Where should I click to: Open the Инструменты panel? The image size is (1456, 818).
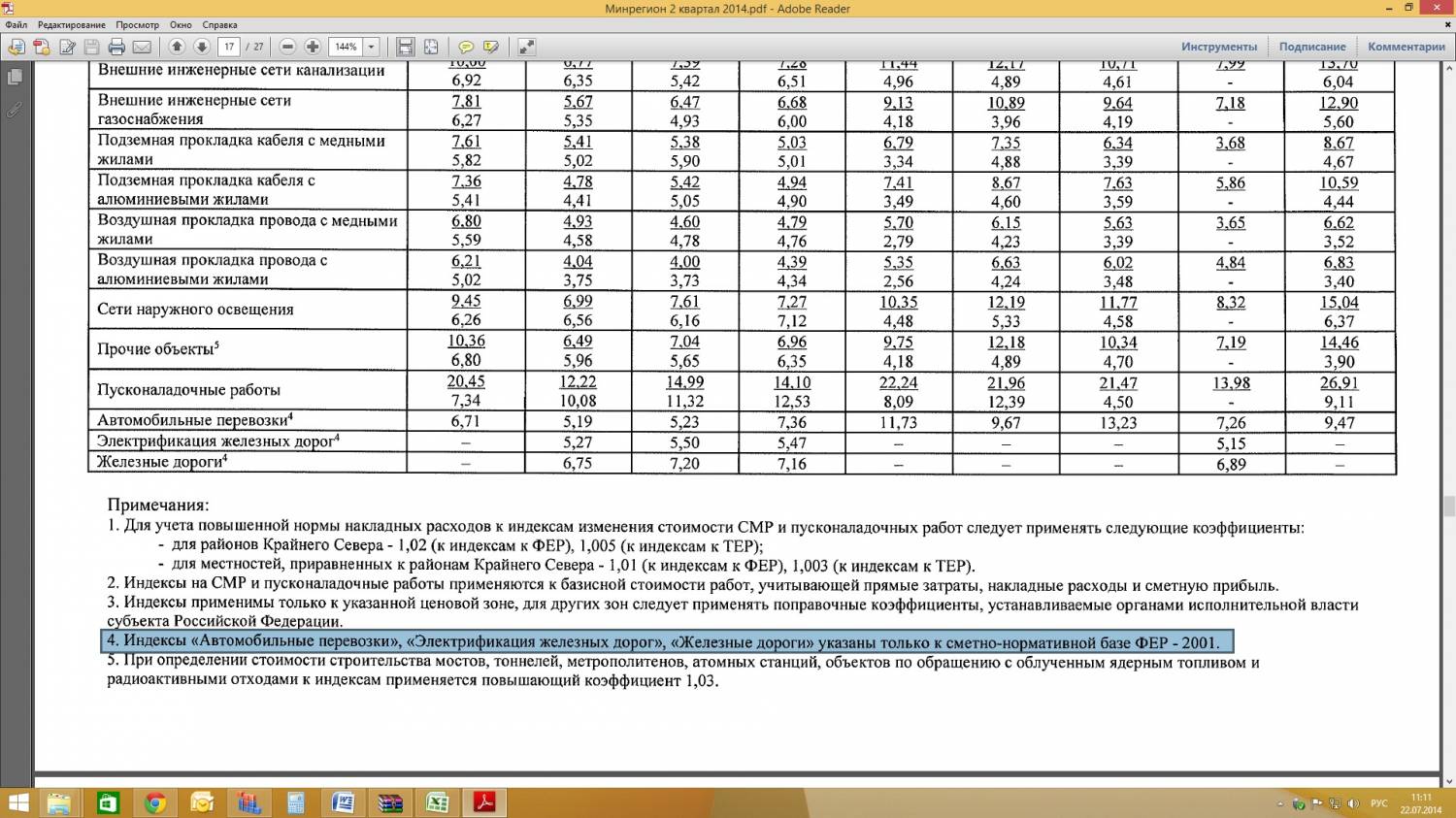pyautogui.click(x=1219, y=47)
